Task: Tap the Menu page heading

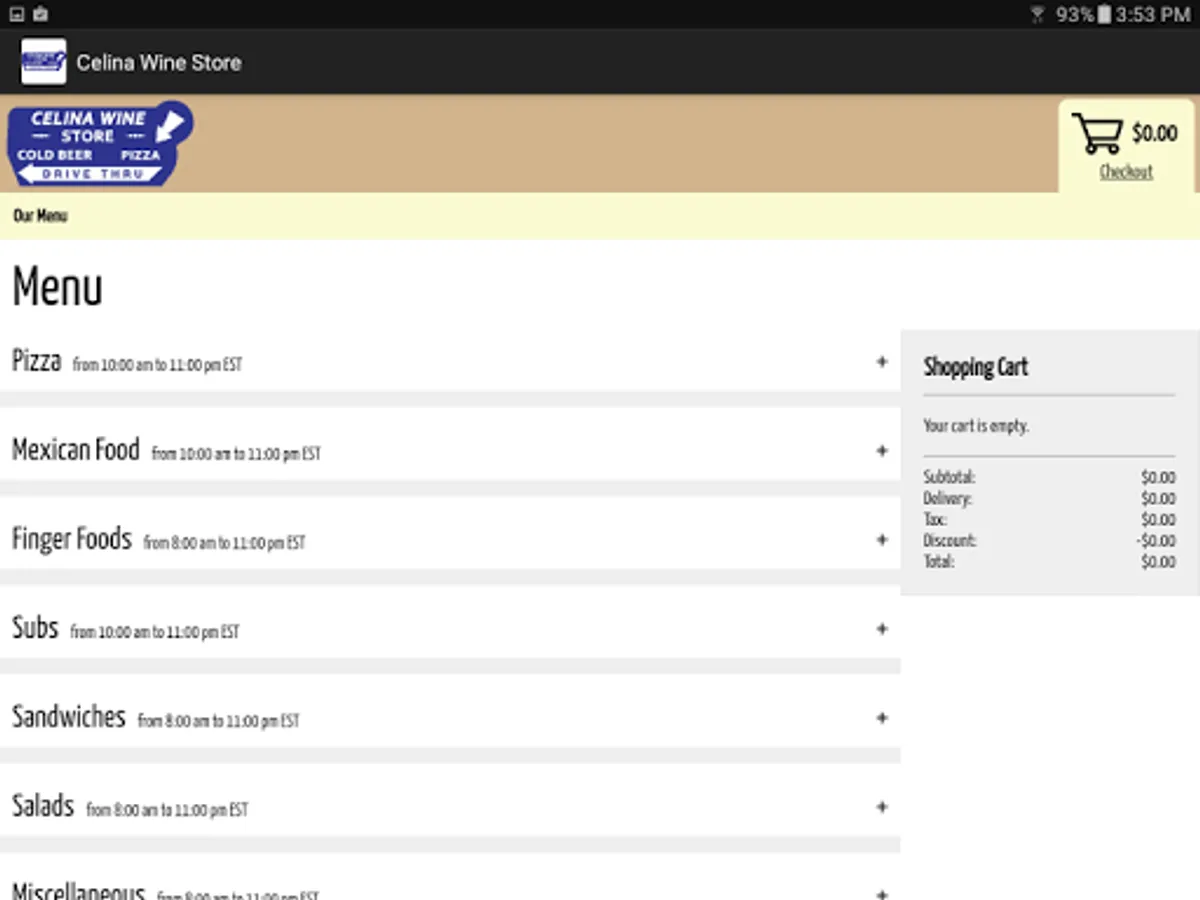Action: [57, 287]
